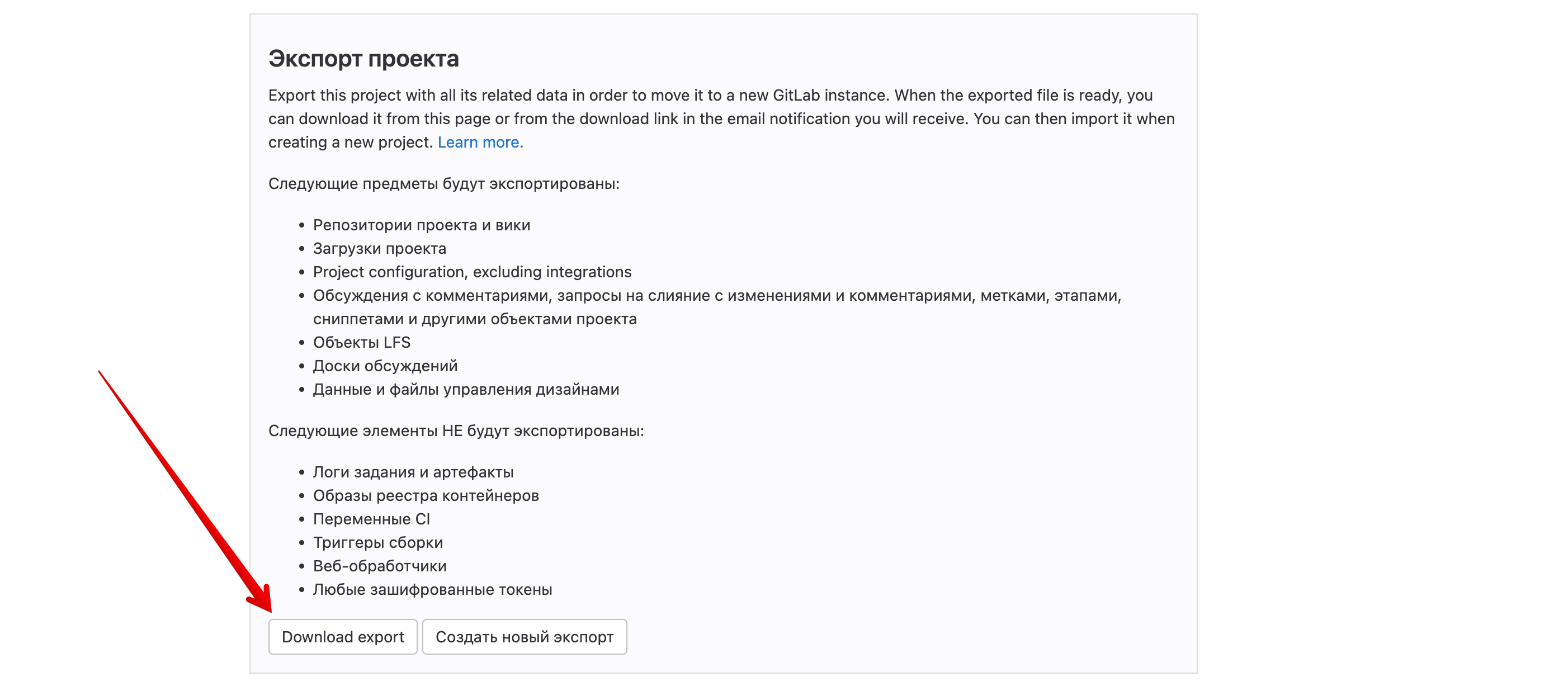Click the Создать новый экспорт button

click(524, 636)
